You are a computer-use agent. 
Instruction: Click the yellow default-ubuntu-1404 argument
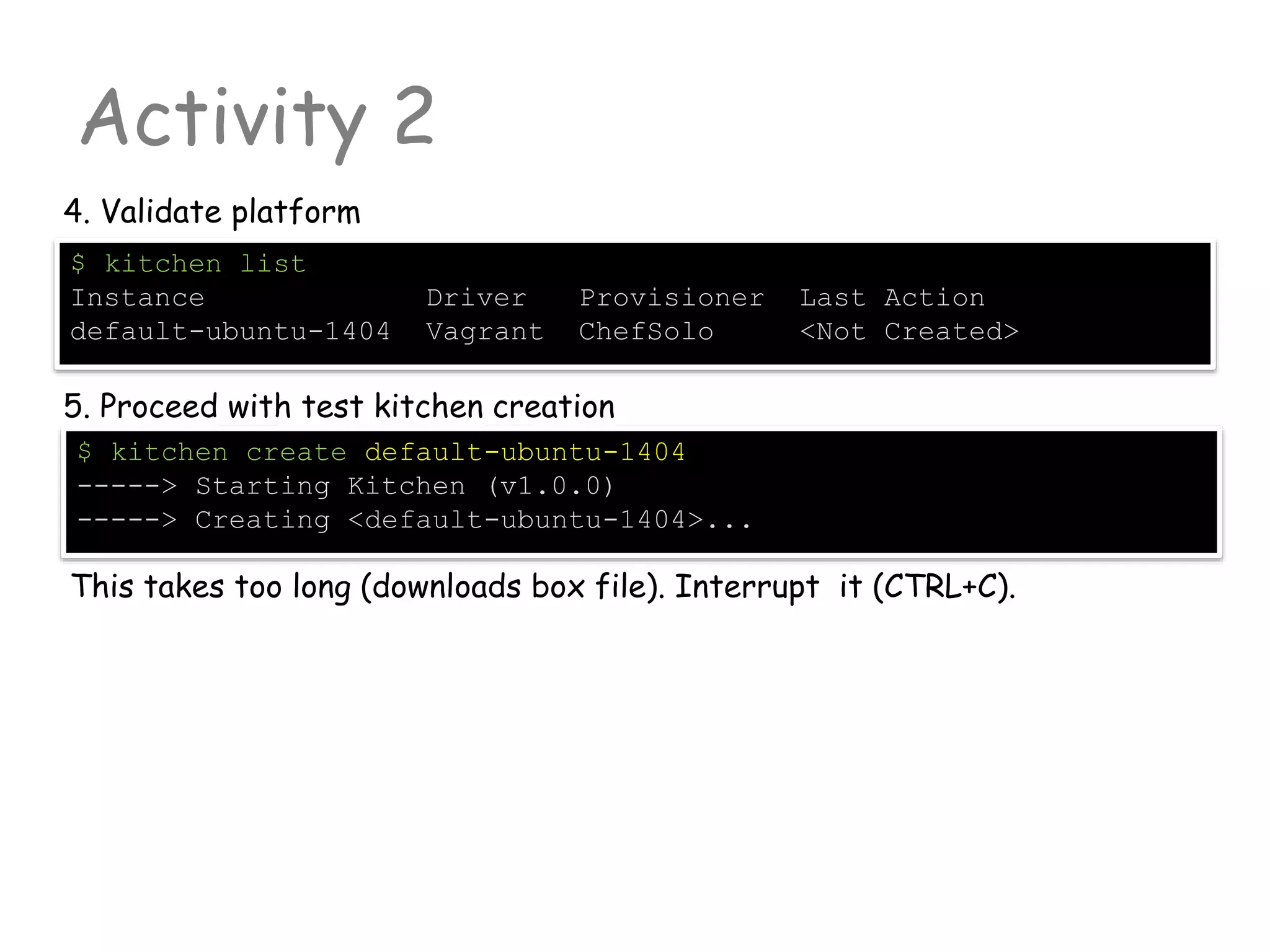[525, 452]
